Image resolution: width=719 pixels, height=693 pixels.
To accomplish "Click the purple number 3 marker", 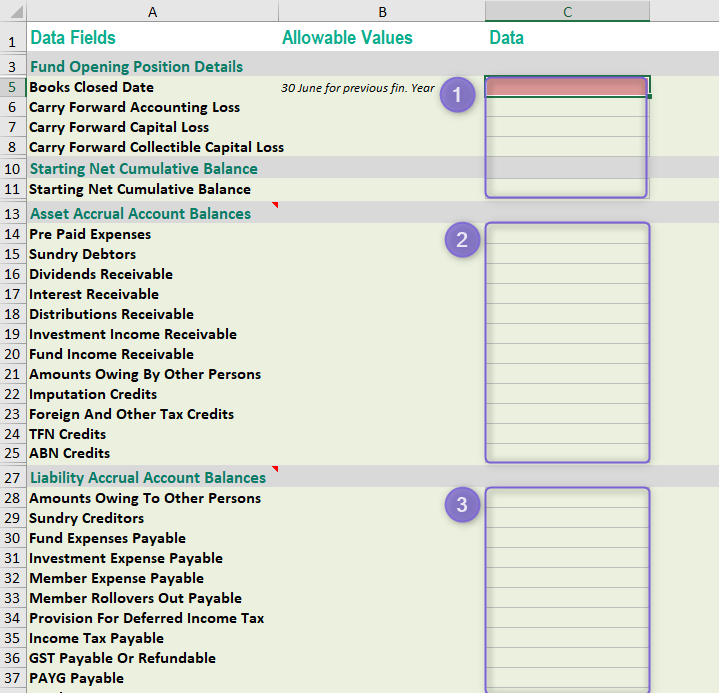I will 462,505.
